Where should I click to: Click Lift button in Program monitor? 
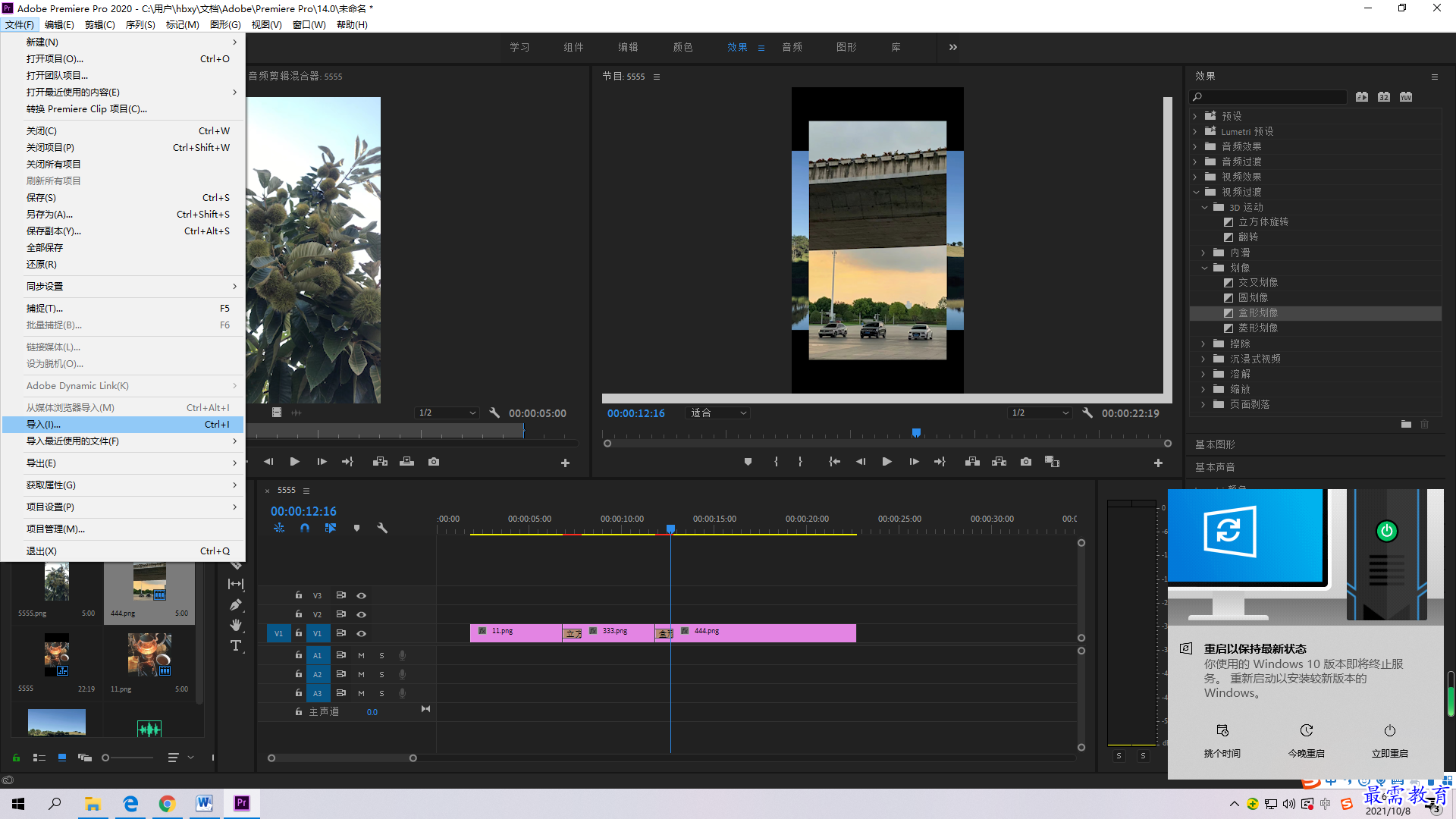[x=972, y=462]
